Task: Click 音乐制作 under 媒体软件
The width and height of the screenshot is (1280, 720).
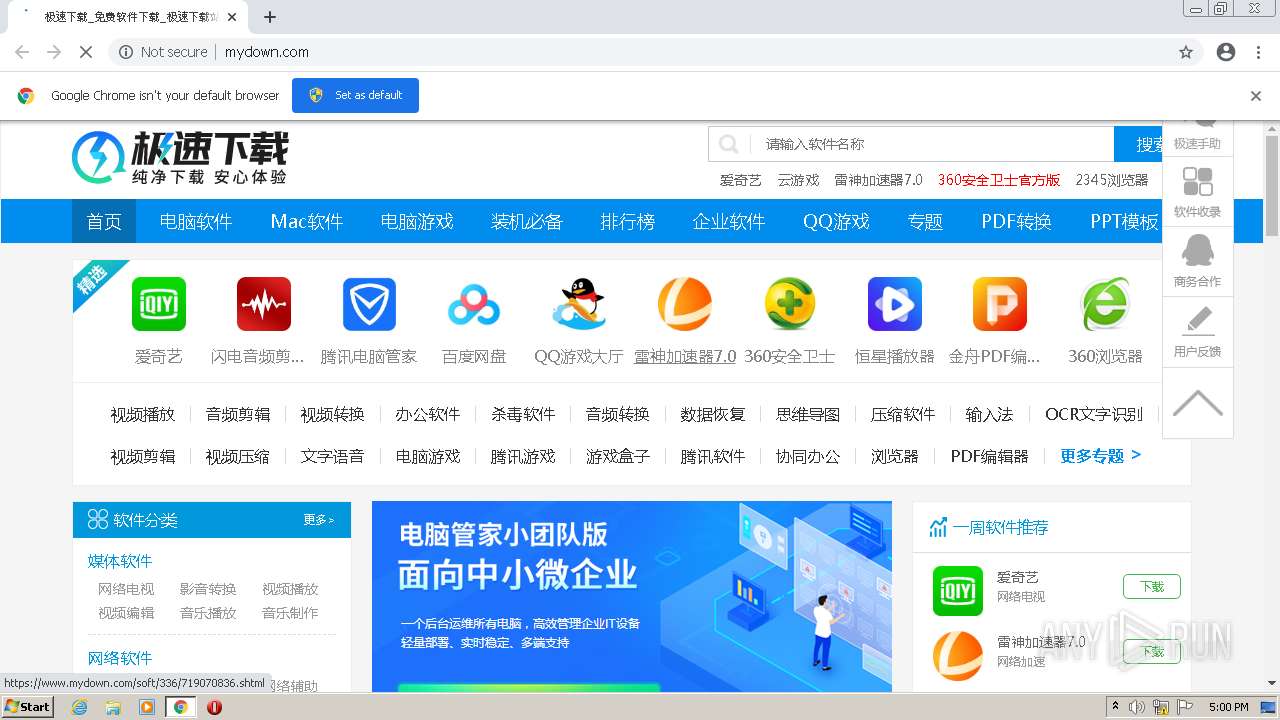Action: 290,613
